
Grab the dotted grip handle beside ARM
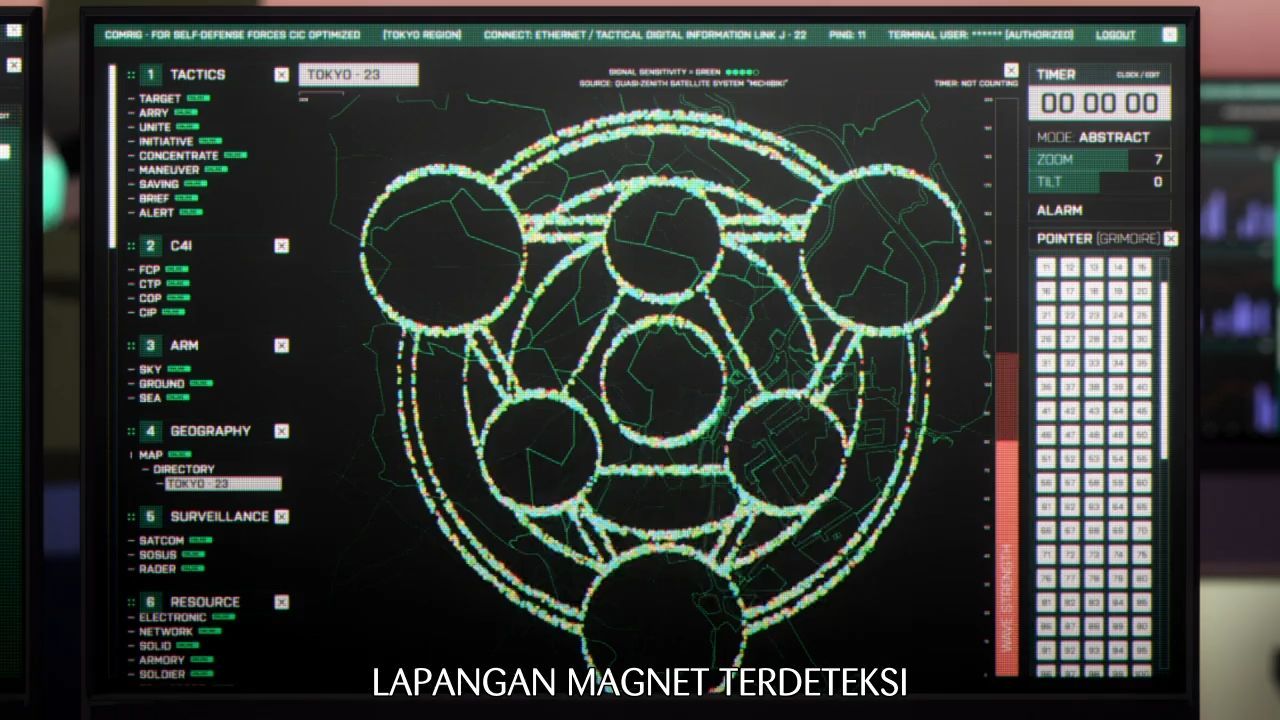point(131,346)
